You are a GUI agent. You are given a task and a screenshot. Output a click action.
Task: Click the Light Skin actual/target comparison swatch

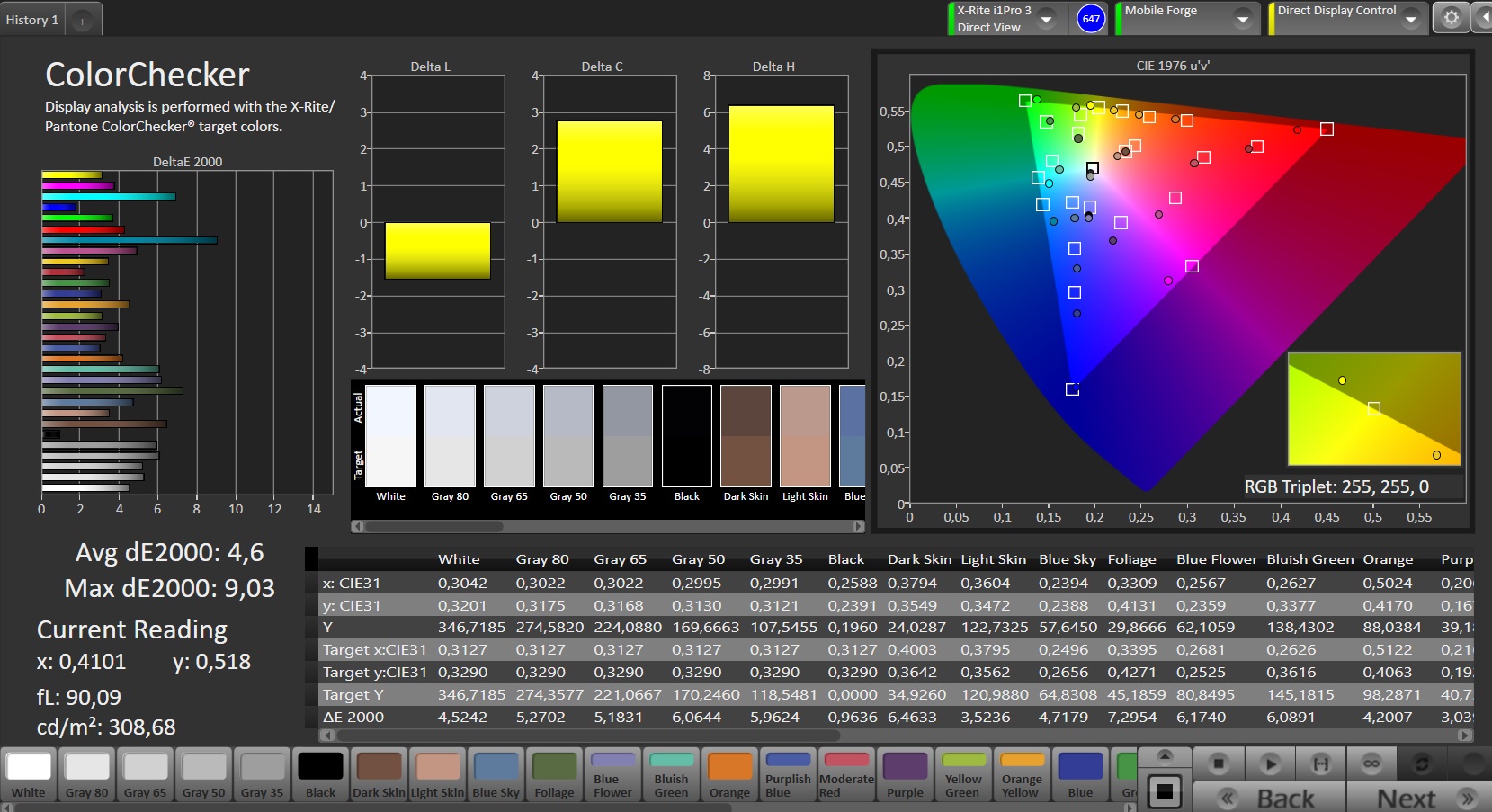[805, 436]
